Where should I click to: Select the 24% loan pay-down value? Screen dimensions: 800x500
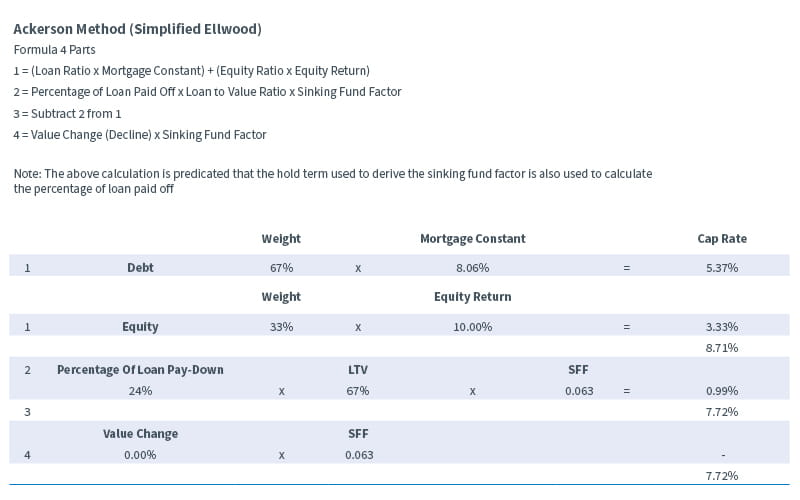pyautogui.click(x=140, y=391)
